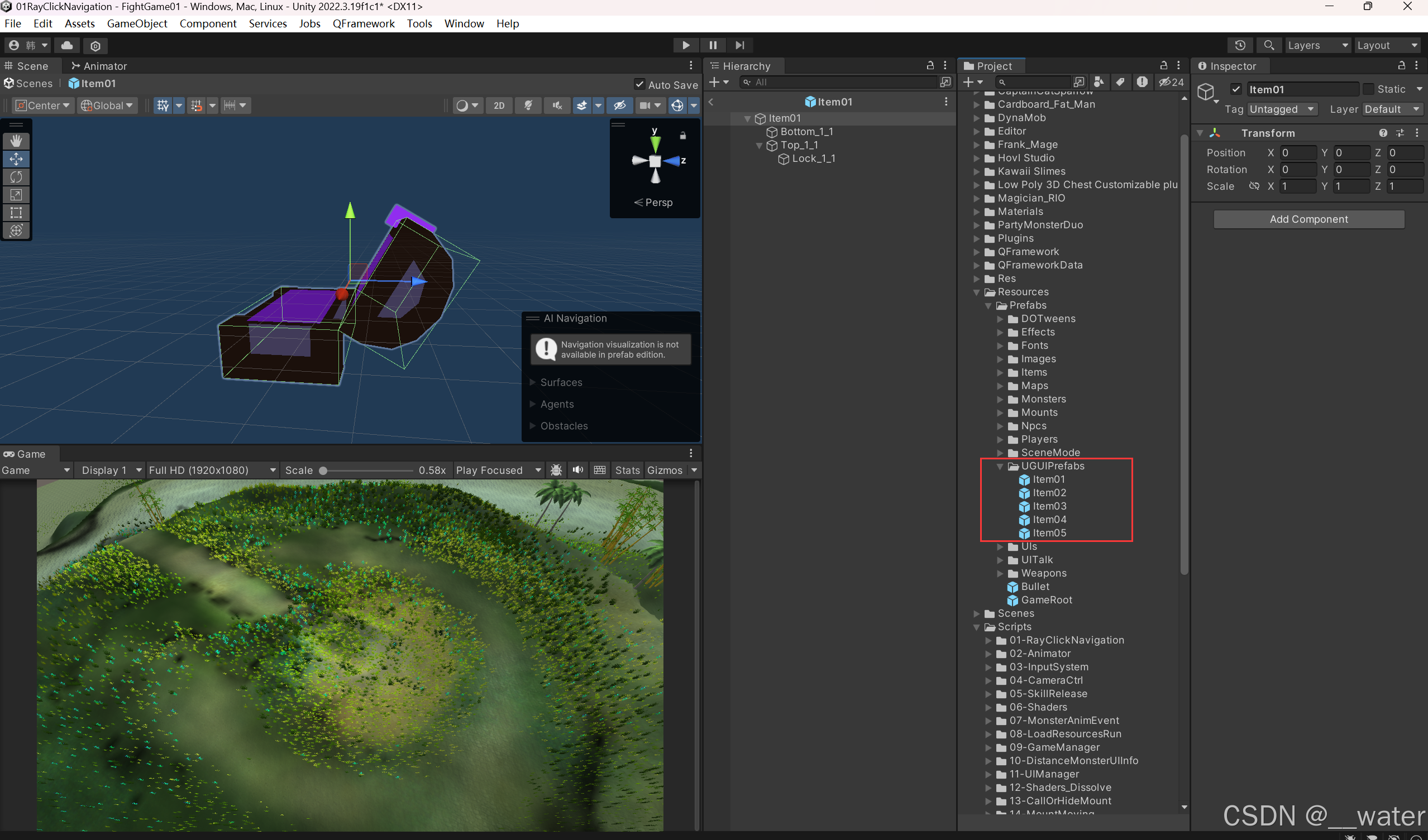
Task: Open the QFramework menu
Action: point(363,23)
